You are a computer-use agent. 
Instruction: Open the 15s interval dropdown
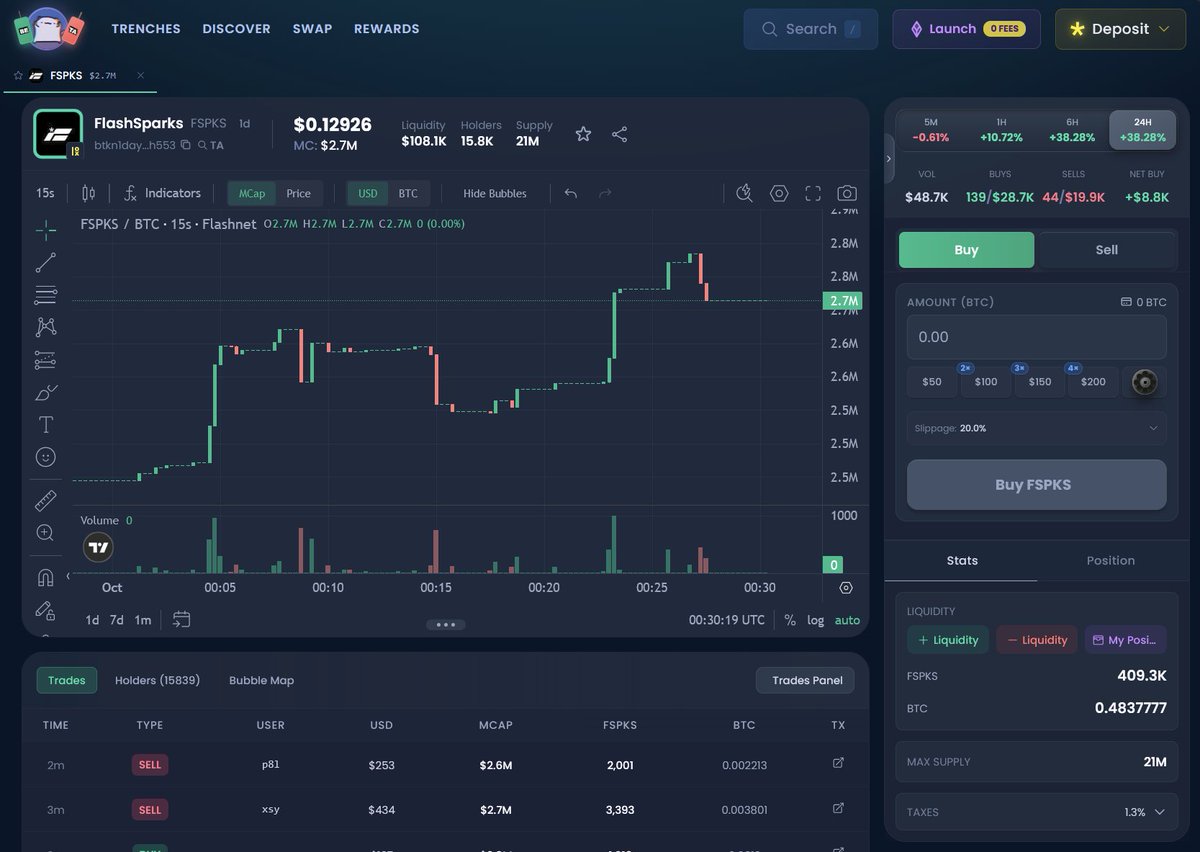point(45,193)
